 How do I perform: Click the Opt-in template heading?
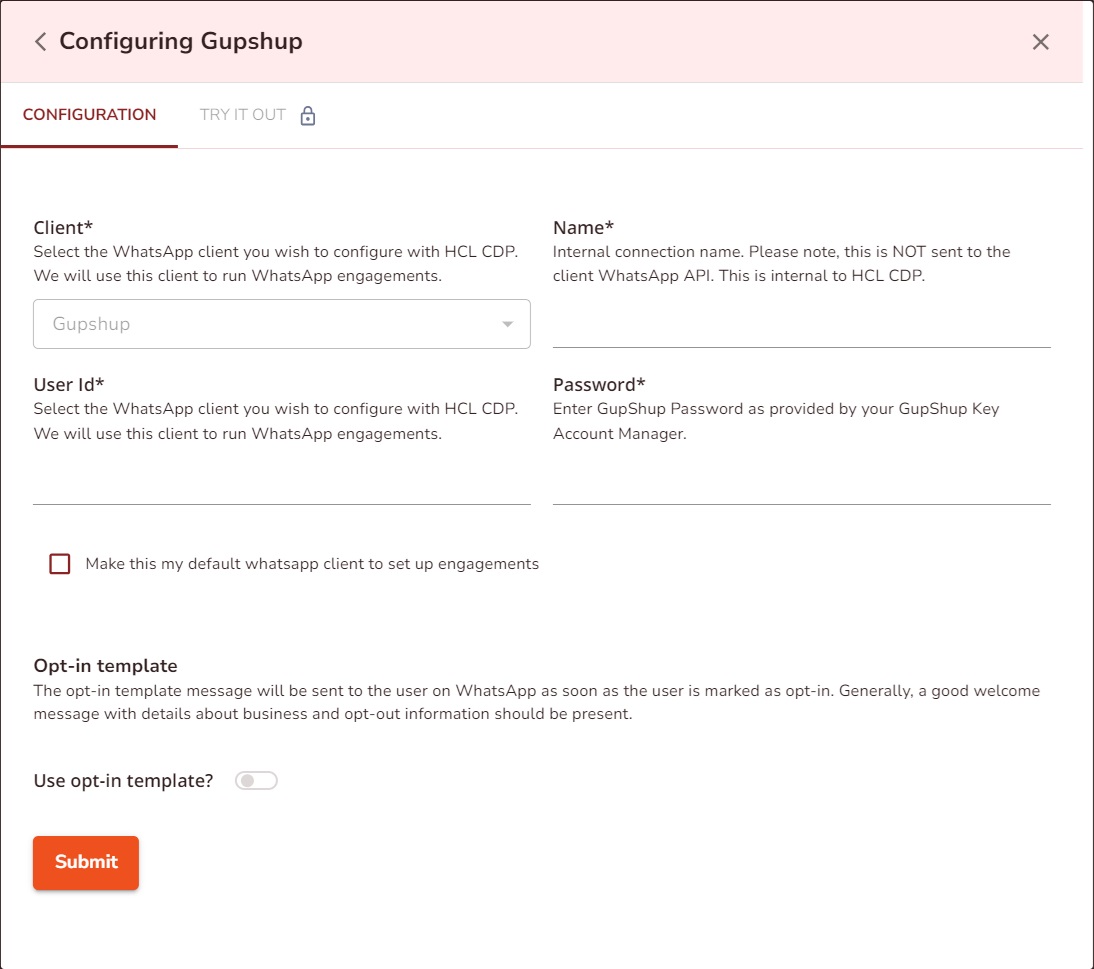tap(105, 666)
